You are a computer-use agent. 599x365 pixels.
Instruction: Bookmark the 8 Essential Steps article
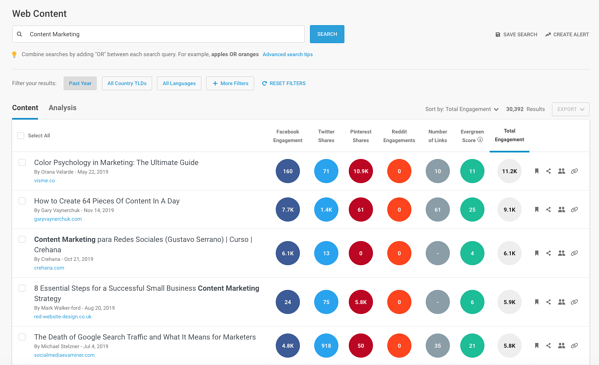pos(536,302)
